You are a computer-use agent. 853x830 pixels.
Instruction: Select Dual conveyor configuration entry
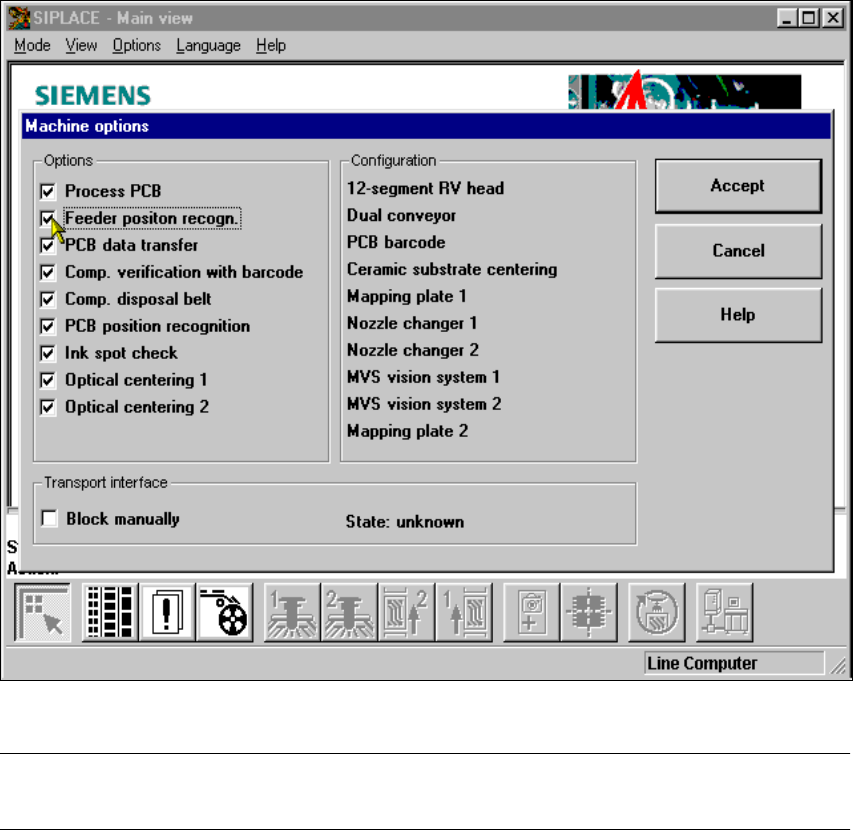[x=401, y=215]
